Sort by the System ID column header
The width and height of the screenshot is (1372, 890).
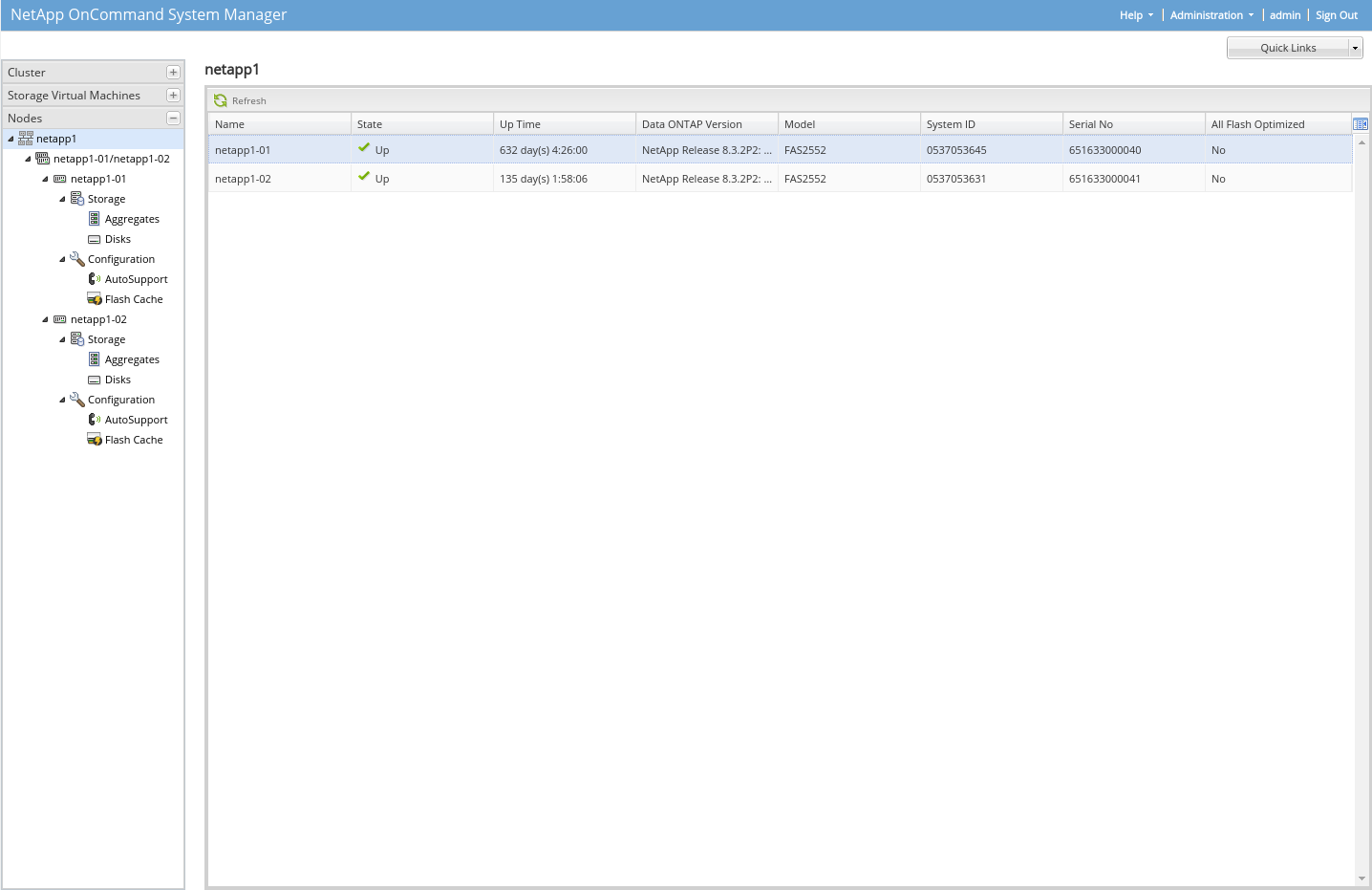pos(991,124)
